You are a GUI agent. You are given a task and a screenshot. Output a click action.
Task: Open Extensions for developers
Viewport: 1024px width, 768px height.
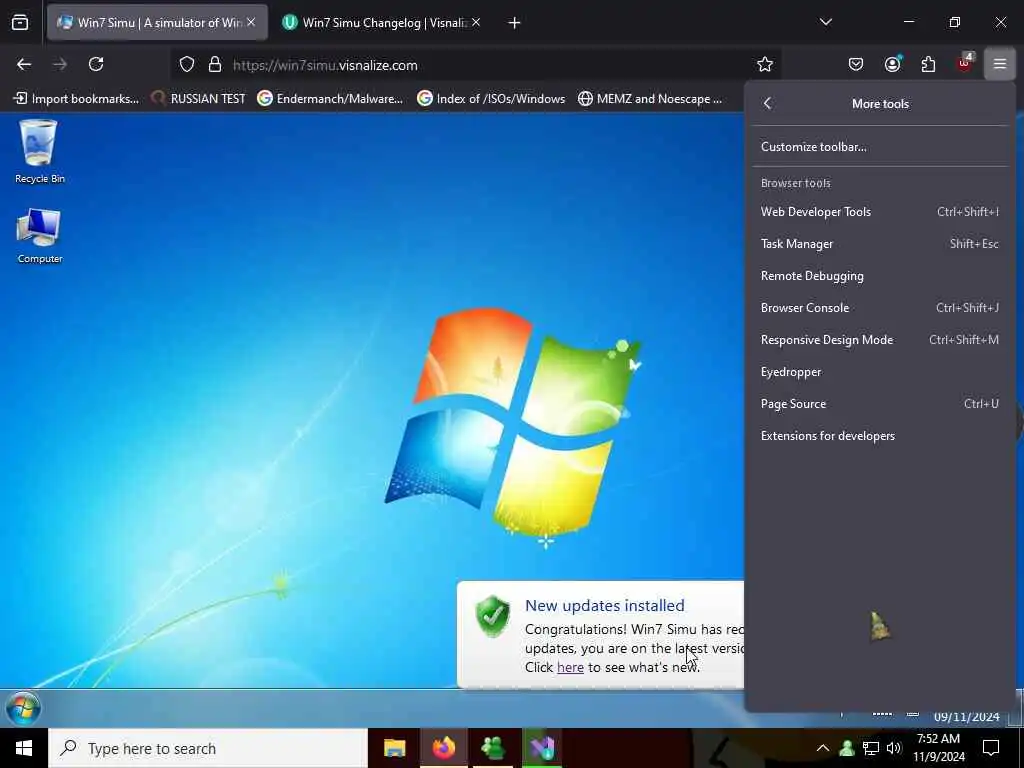point(880,436)
